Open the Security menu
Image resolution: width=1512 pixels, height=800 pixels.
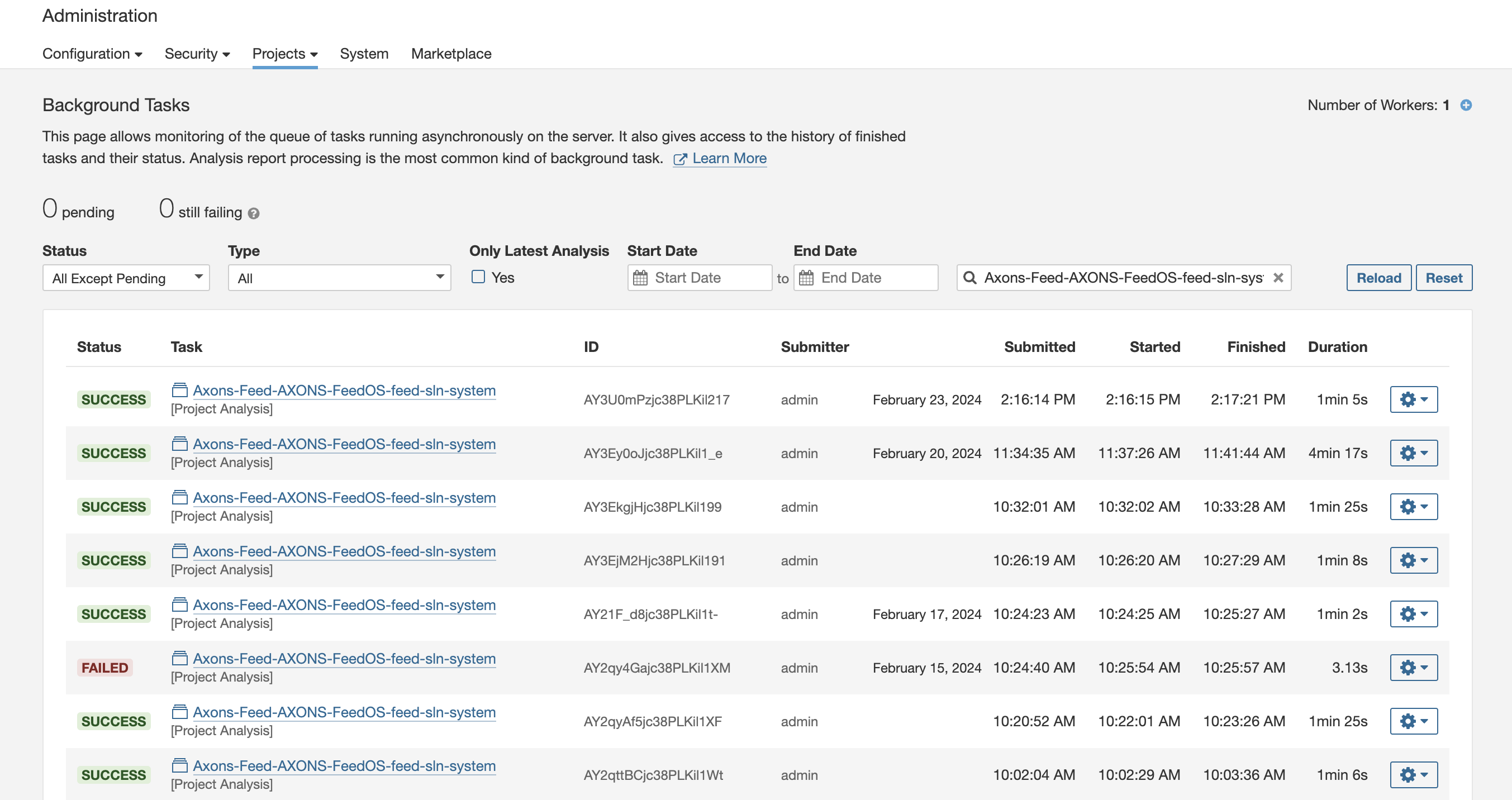197,54
